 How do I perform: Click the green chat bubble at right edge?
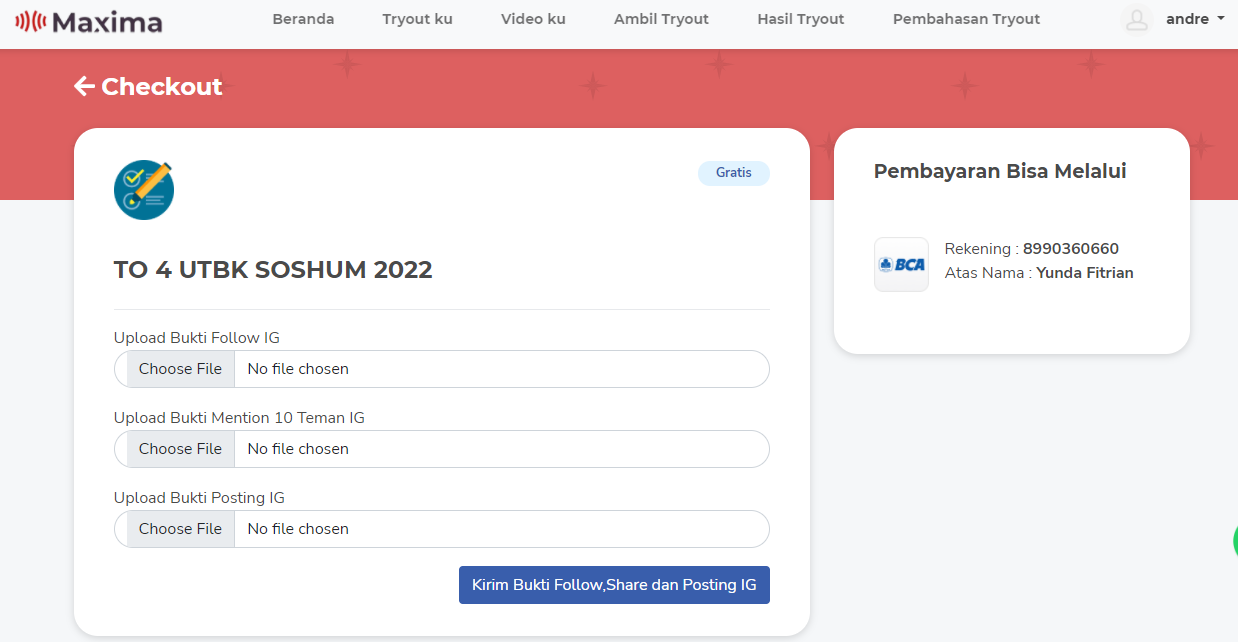click(1233, 541)
